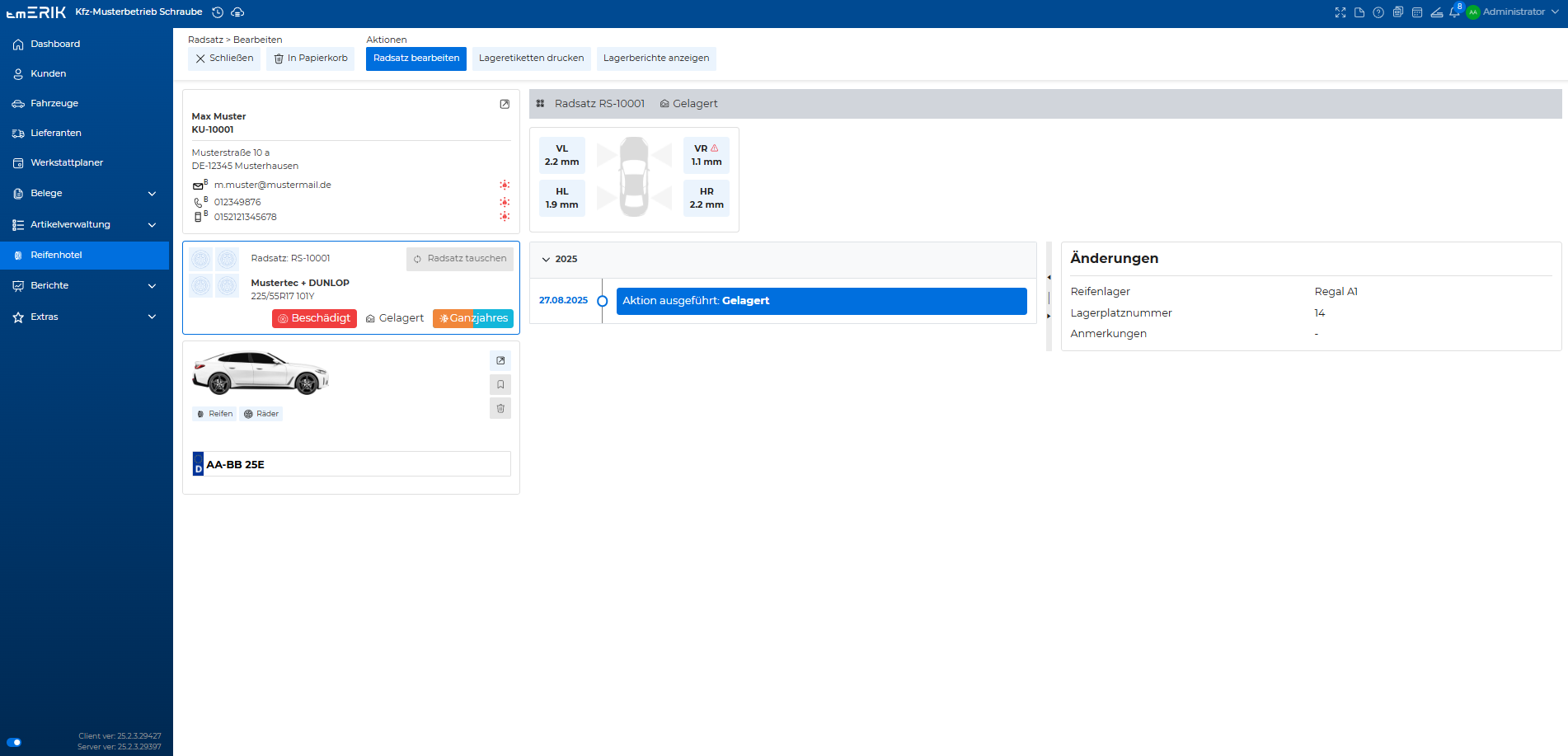1568x756 pixels.
Task: Click Radsatz bearbeiten button
Action: tap(416, 59)
